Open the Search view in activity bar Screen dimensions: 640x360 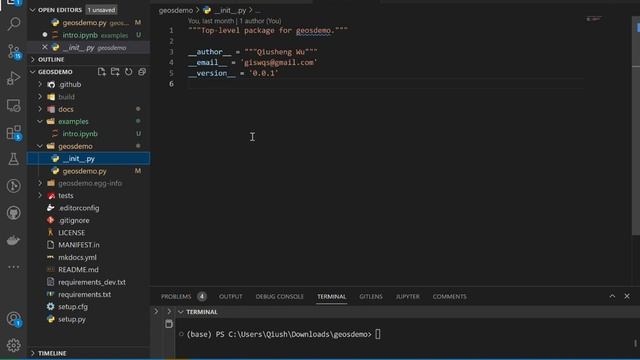point(13,24)
